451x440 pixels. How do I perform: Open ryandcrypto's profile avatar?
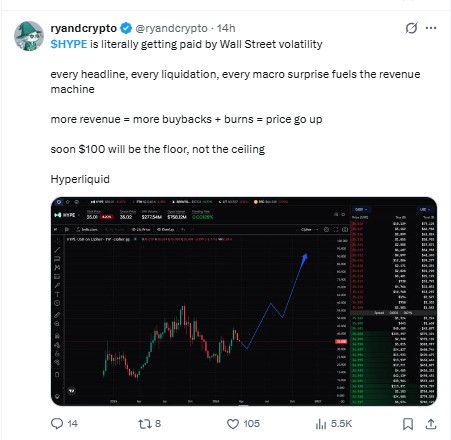pyautogui.click(x=29, y=36)
